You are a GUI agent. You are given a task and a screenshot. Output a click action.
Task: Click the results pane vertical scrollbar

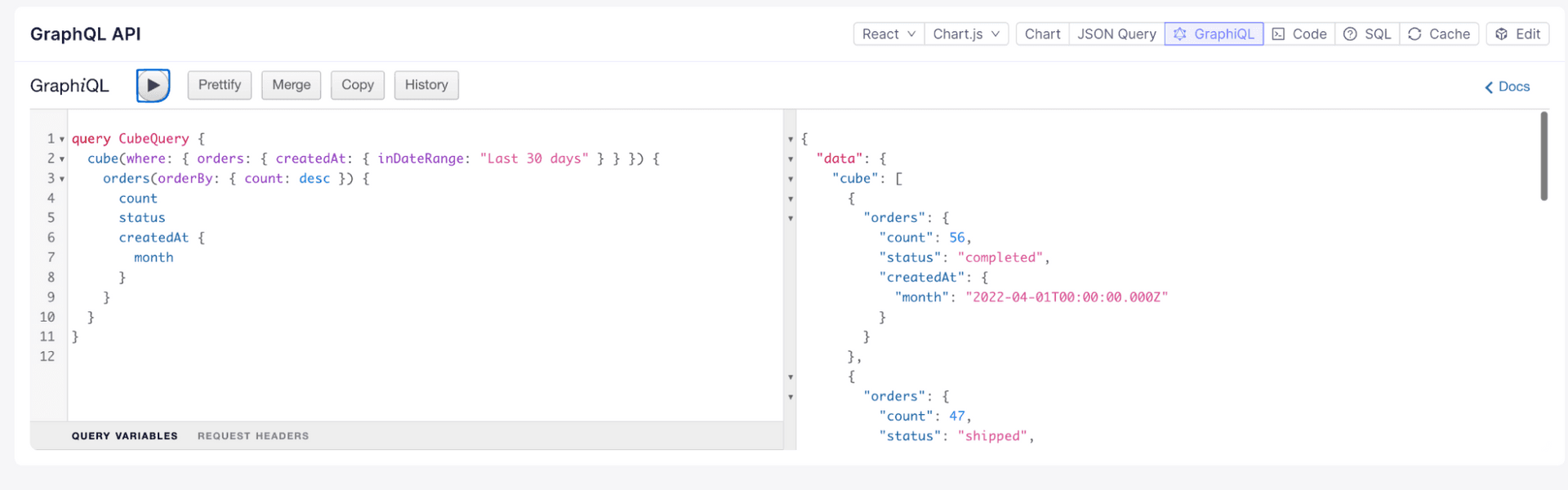pos(1543,156)
